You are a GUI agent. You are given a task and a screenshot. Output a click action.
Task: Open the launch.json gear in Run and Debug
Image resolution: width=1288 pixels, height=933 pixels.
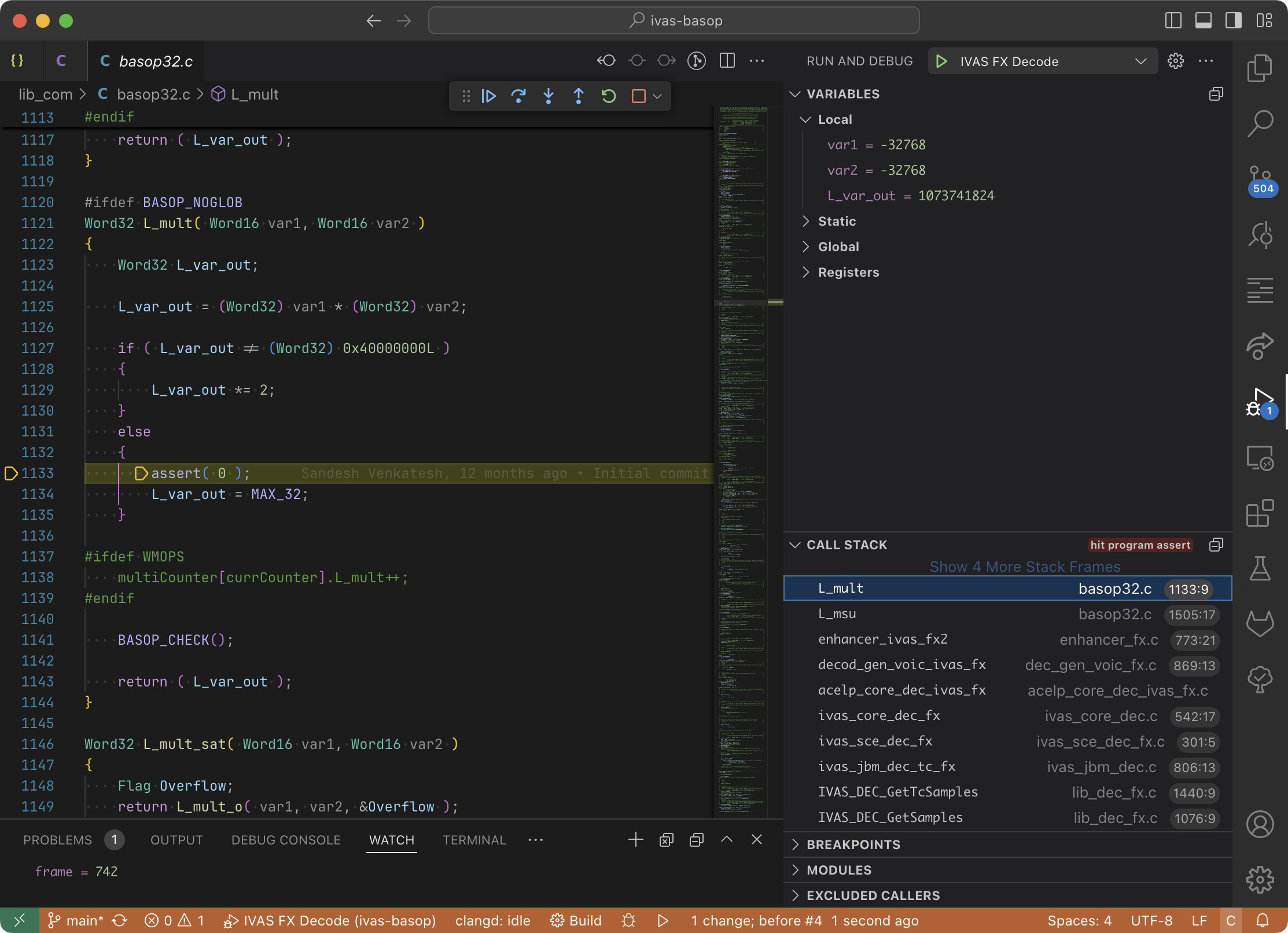pos(1175,61)
